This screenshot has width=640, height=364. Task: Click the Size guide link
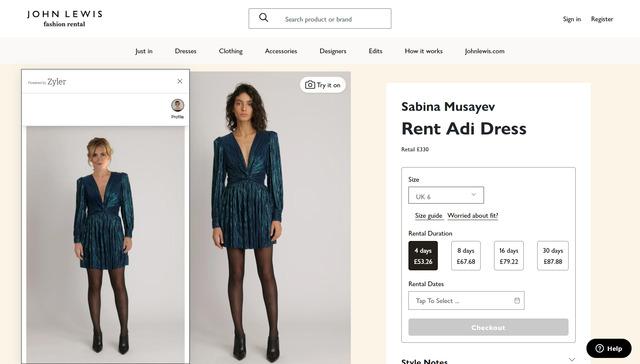tap(428, 215)
